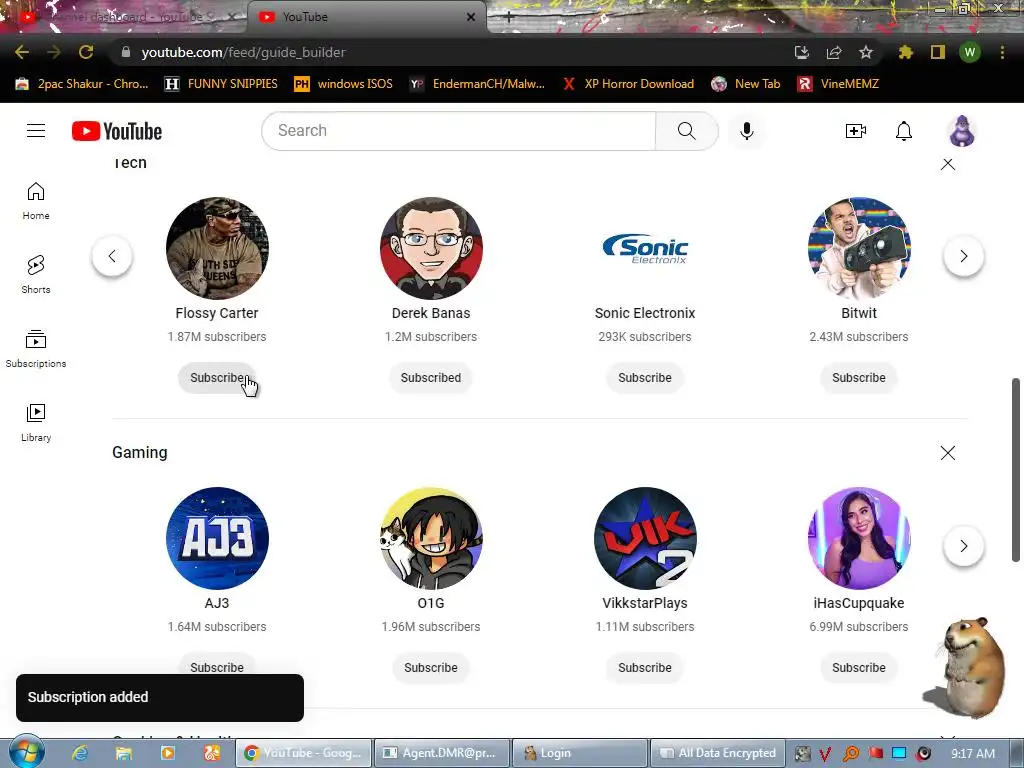Subscribe to VikkstarPlays
Image resolution: width=1024 pixels, height=768 pixels.
[x=645, y=667]
